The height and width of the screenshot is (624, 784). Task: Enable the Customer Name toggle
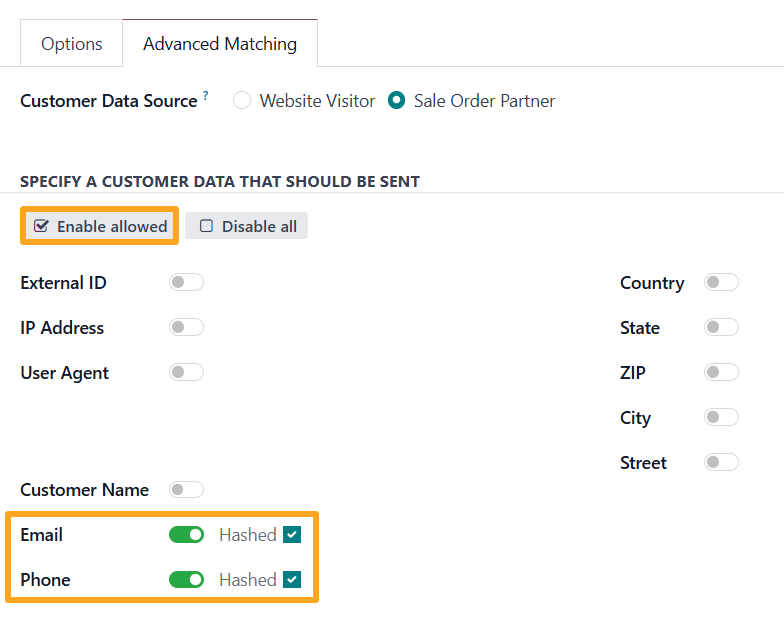tap(186, 490)
